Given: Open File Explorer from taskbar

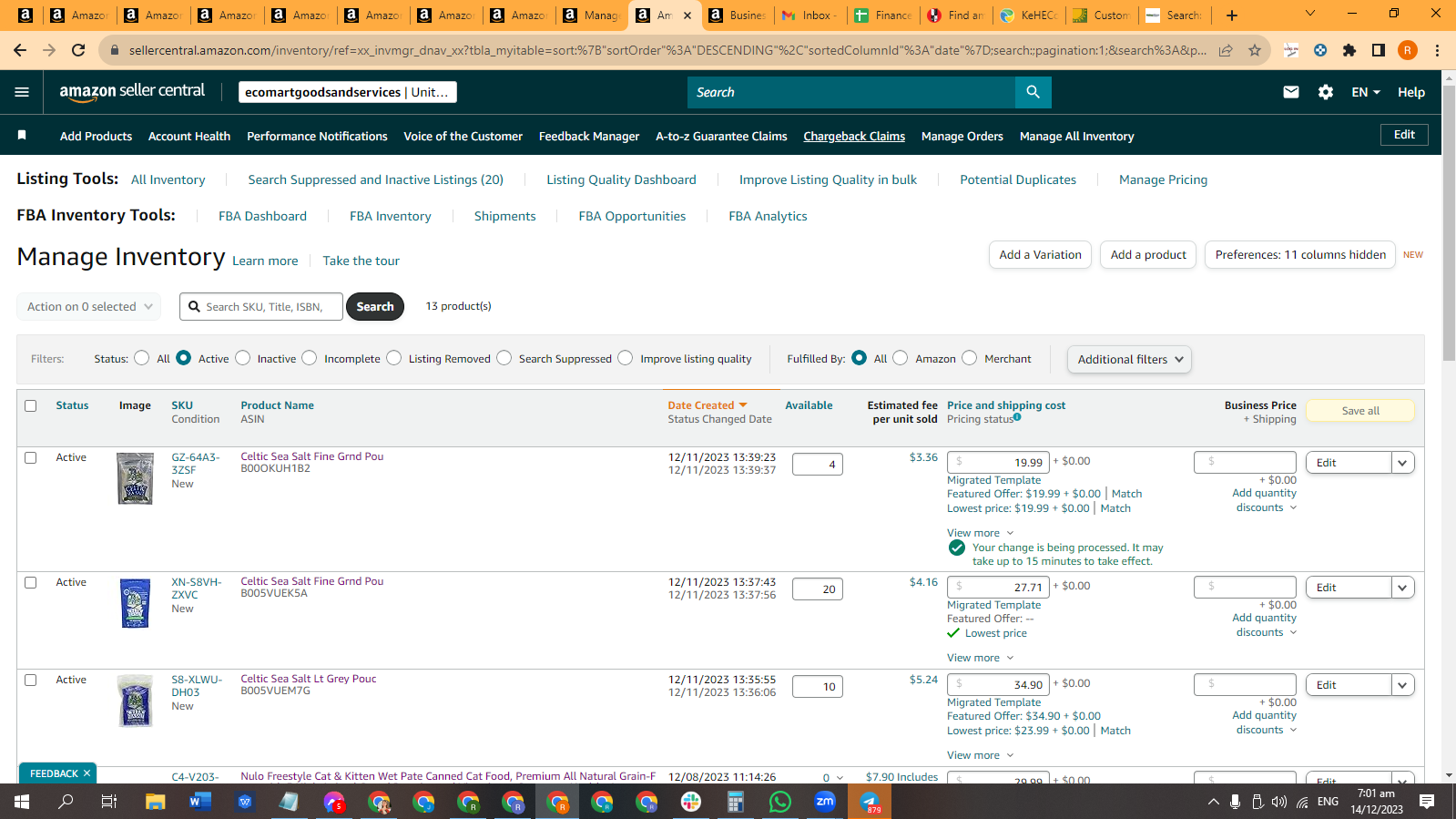Looking at the screenshot, I should coord(155,802).
